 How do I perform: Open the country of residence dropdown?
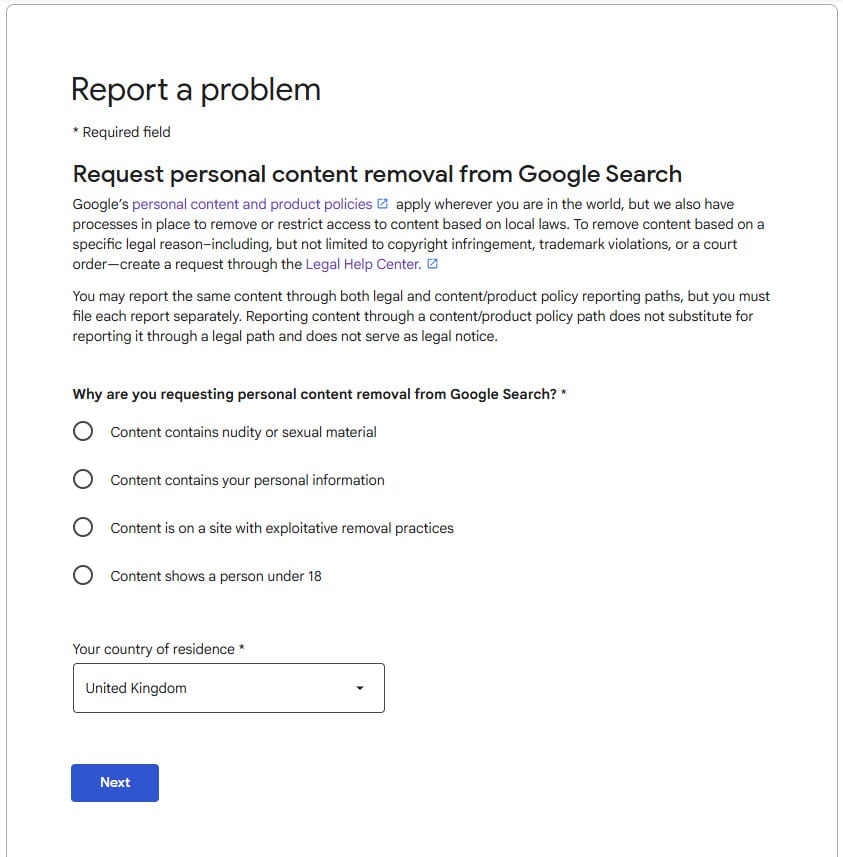point(229,688)
